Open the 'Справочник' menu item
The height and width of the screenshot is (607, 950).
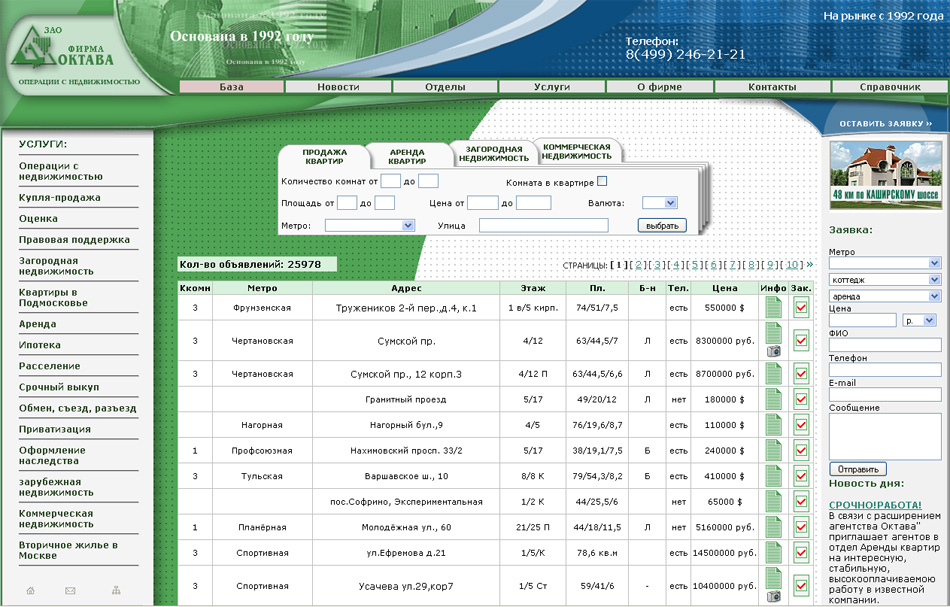(890, 87)
